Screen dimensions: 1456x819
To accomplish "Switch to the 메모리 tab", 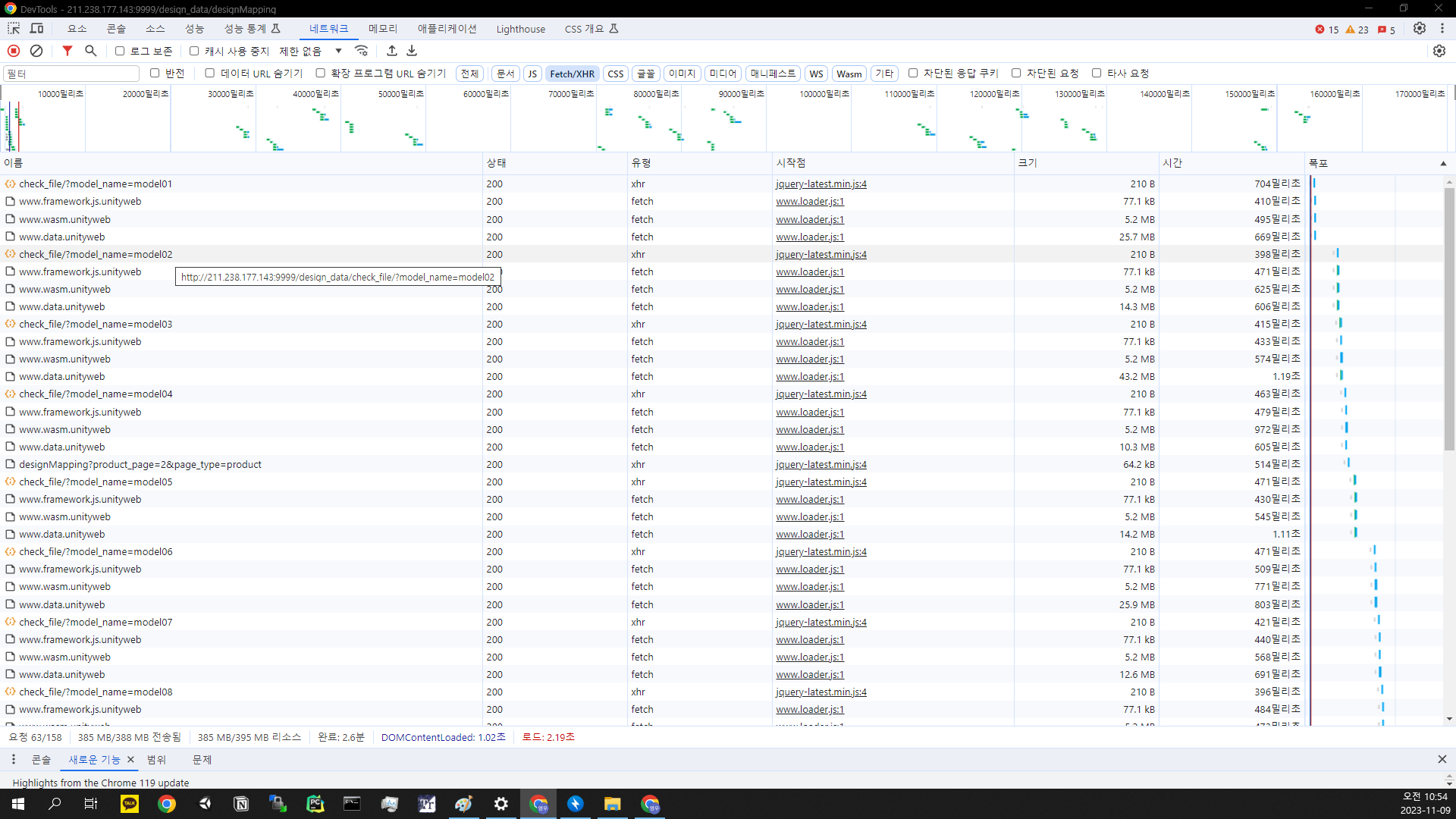I will (383, 29).
